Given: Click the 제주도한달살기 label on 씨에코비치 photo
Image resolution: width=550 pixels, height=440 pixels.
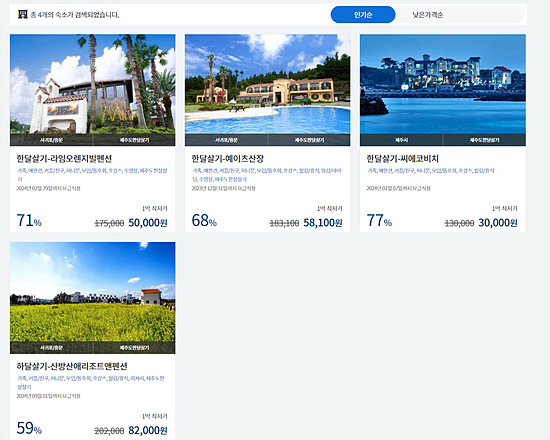Looking at the screenshot, I should coord(484,140).
